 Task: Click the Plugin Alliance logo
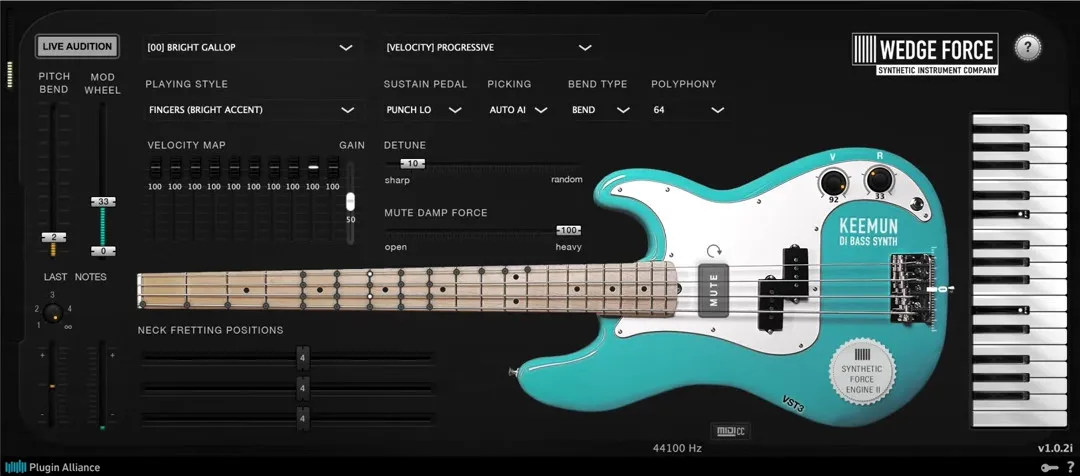click(x=52, y=467)
